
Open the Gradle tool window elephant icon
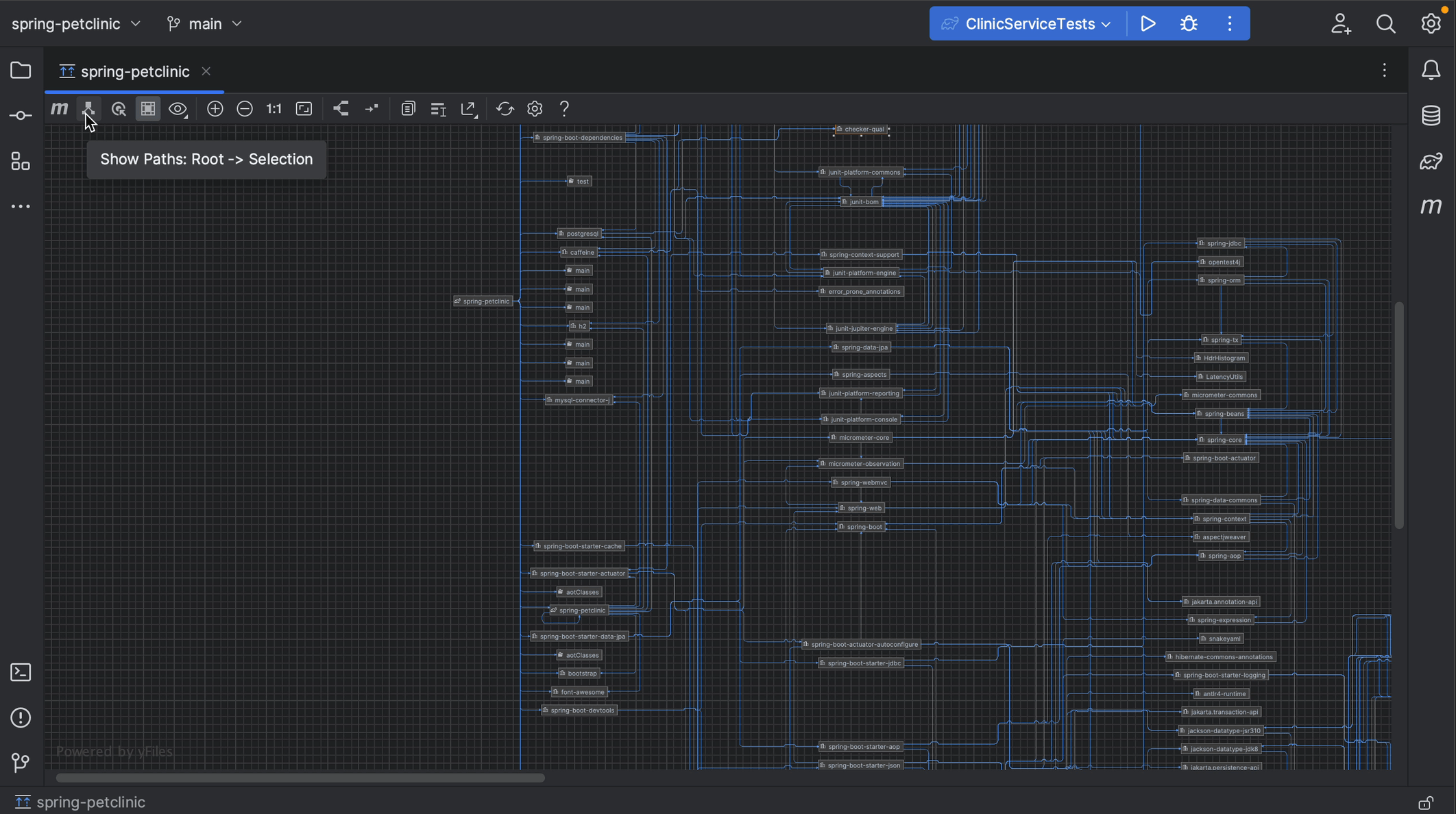(x=1431, y=161)
